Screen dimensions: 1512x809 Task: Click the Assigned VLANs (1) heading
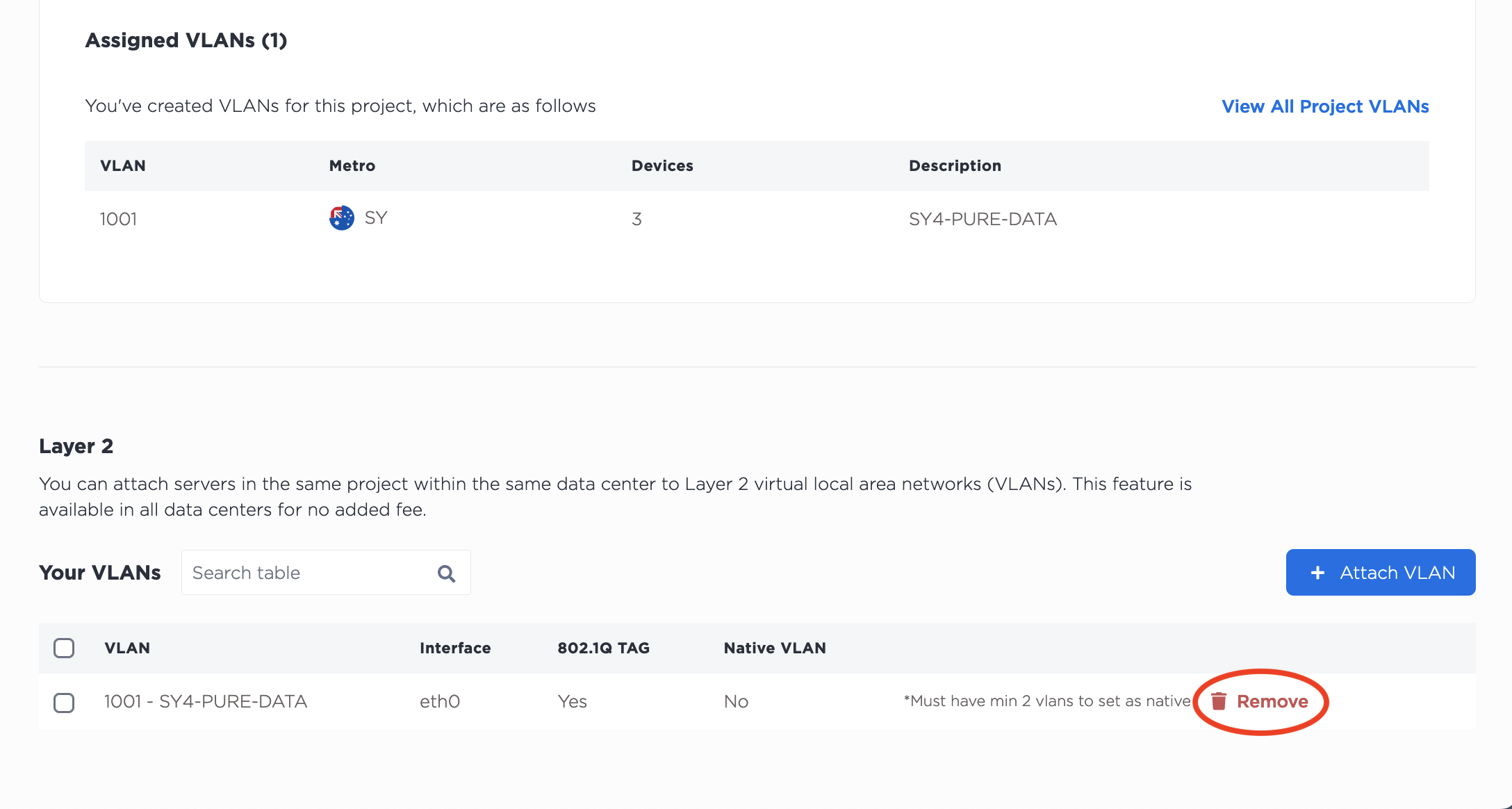[186, 40]
